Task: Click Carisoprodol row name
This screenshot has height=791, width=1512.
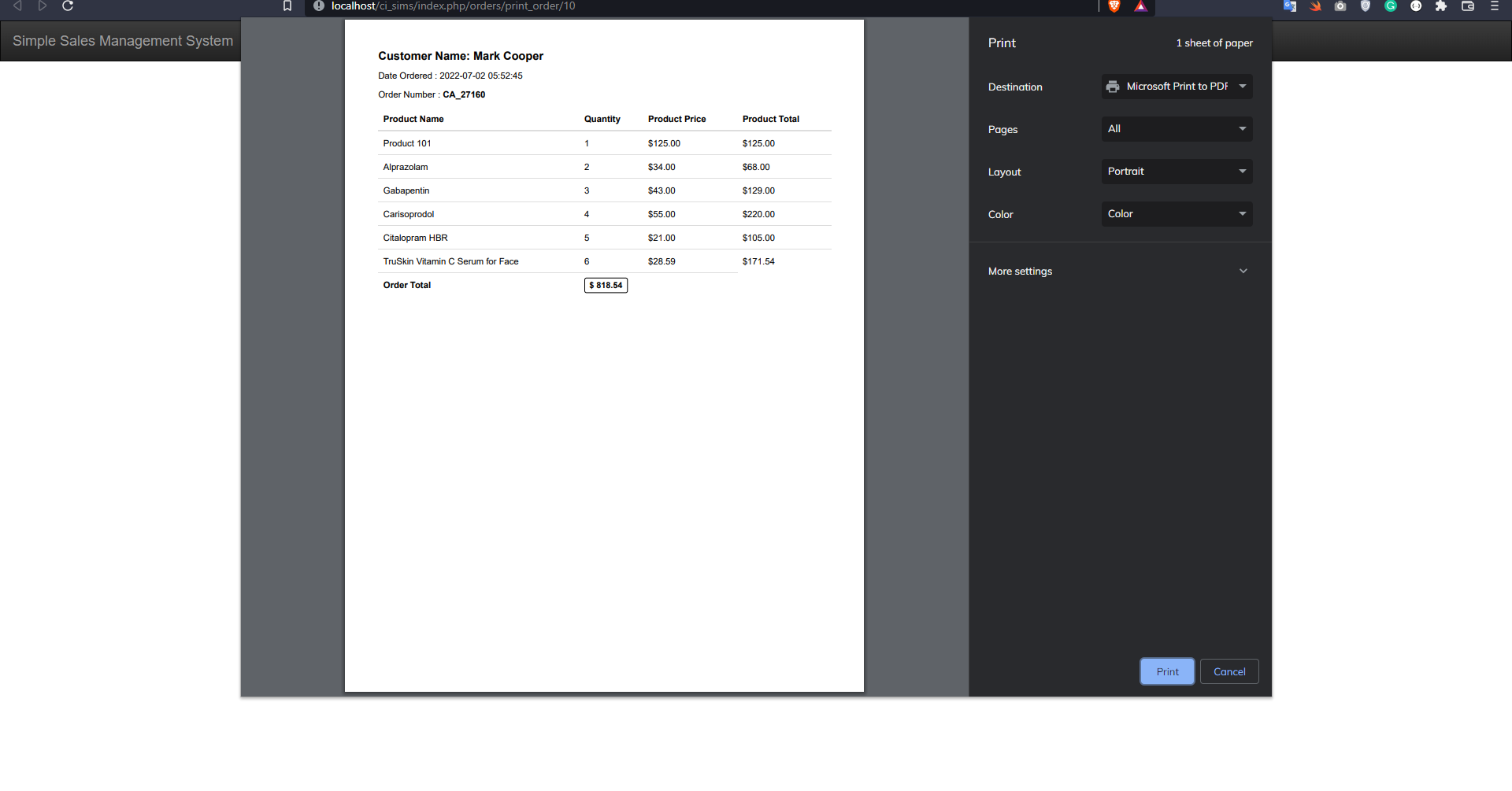Action: click(x=409, y=214)
